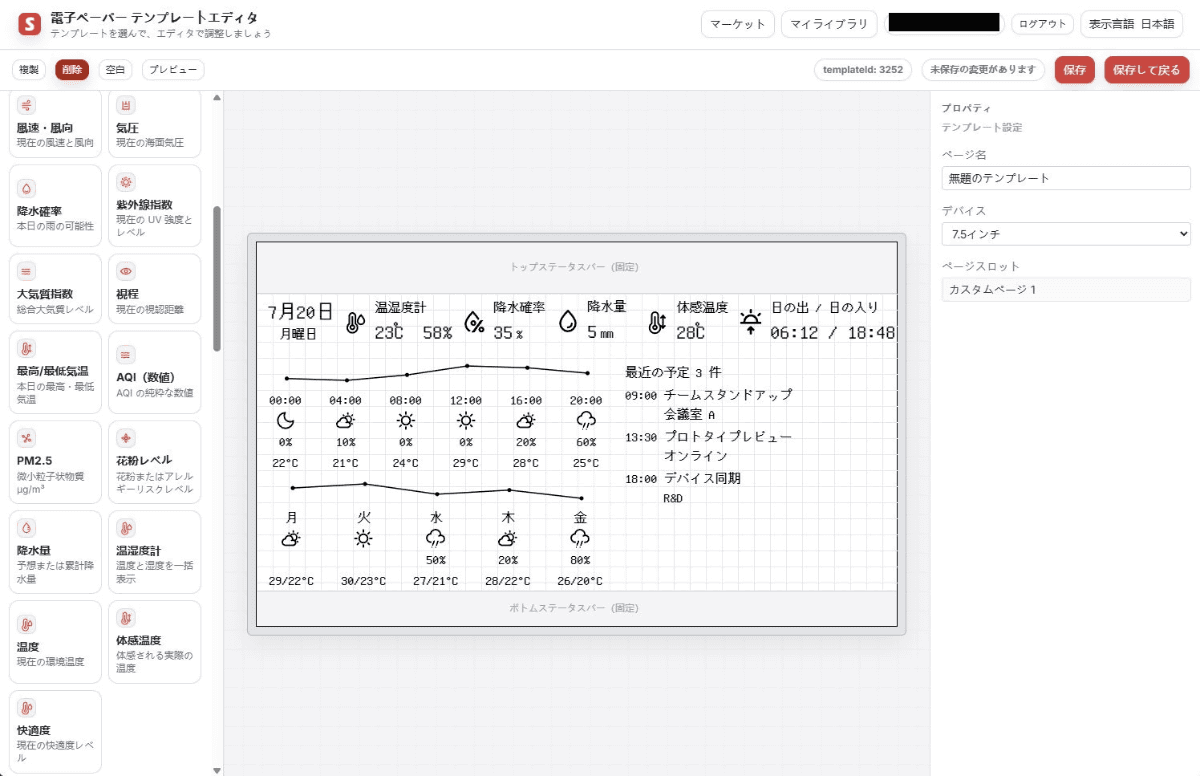Image resolution: width=1200 pixels, height=776 pixels.
Task: Pick the 降水確率 widget droplet icon
Action: 27,188
